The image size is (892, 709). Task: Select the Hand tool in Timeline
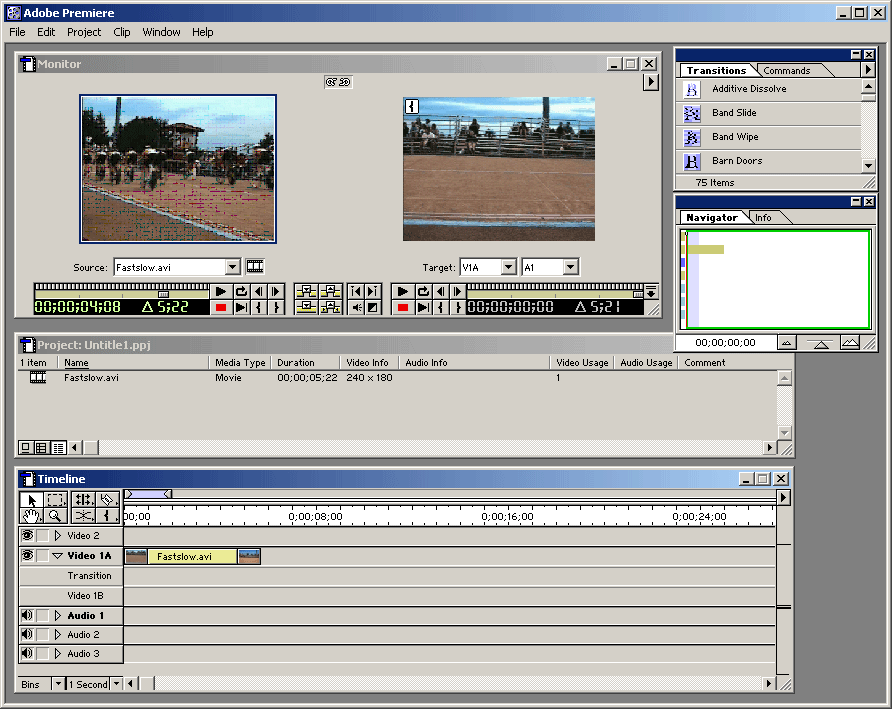(31, 516)
